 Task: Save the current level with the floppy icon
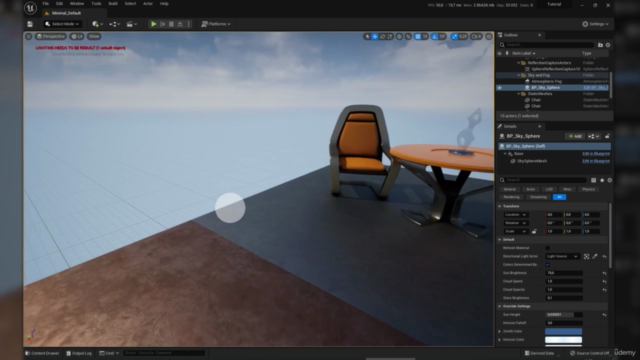[30, 24]
